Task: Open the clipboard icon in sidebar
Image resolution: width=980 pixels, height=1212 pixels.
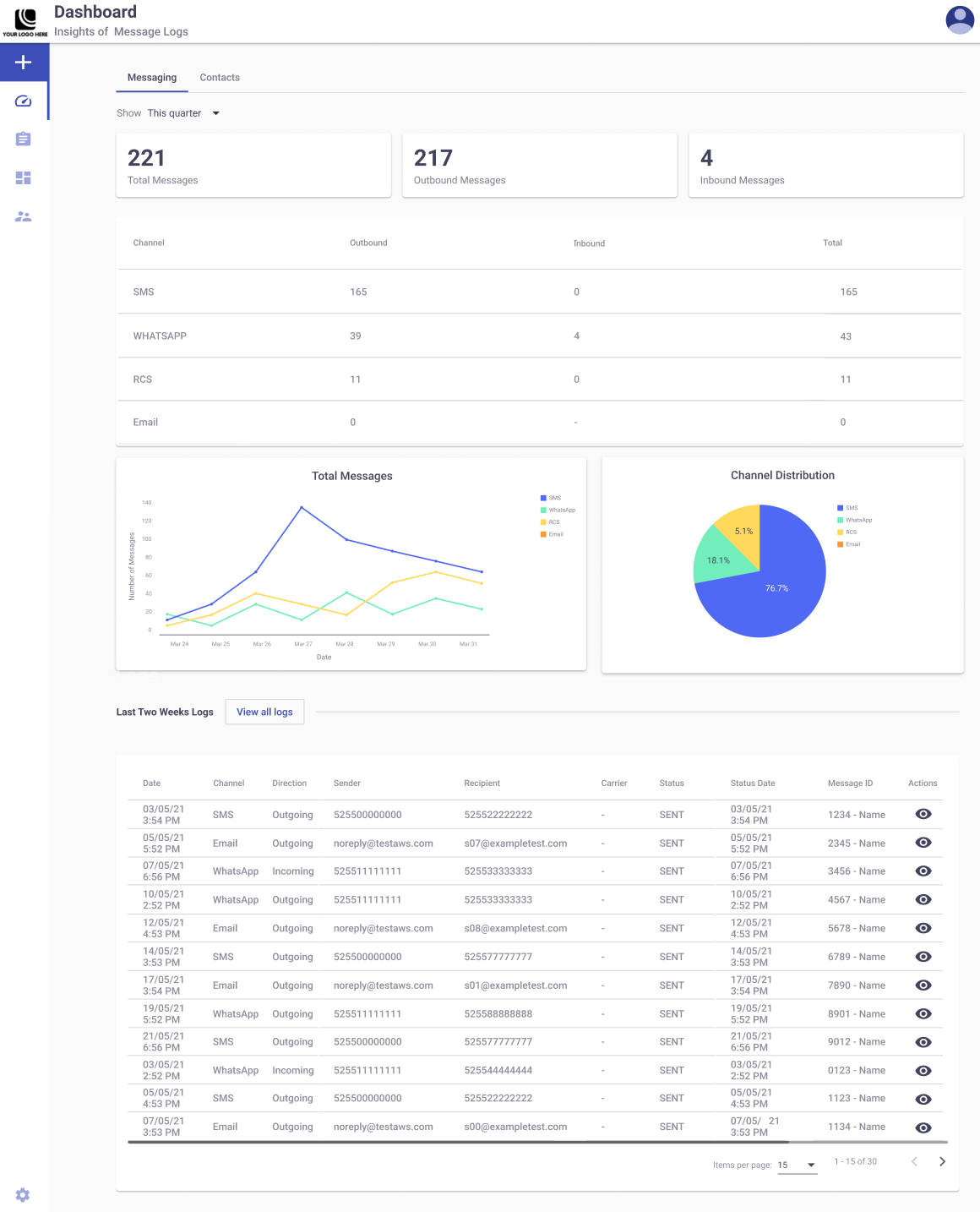Action: 24,139
